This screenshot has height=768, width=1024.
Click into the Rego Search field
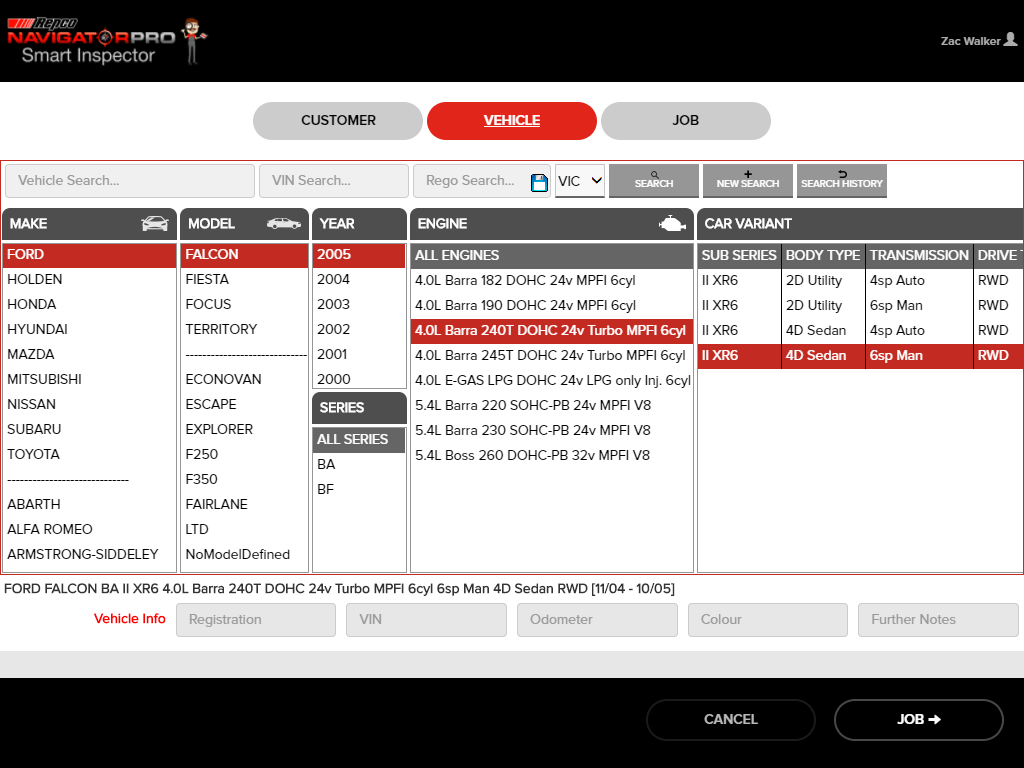point(472,181)
